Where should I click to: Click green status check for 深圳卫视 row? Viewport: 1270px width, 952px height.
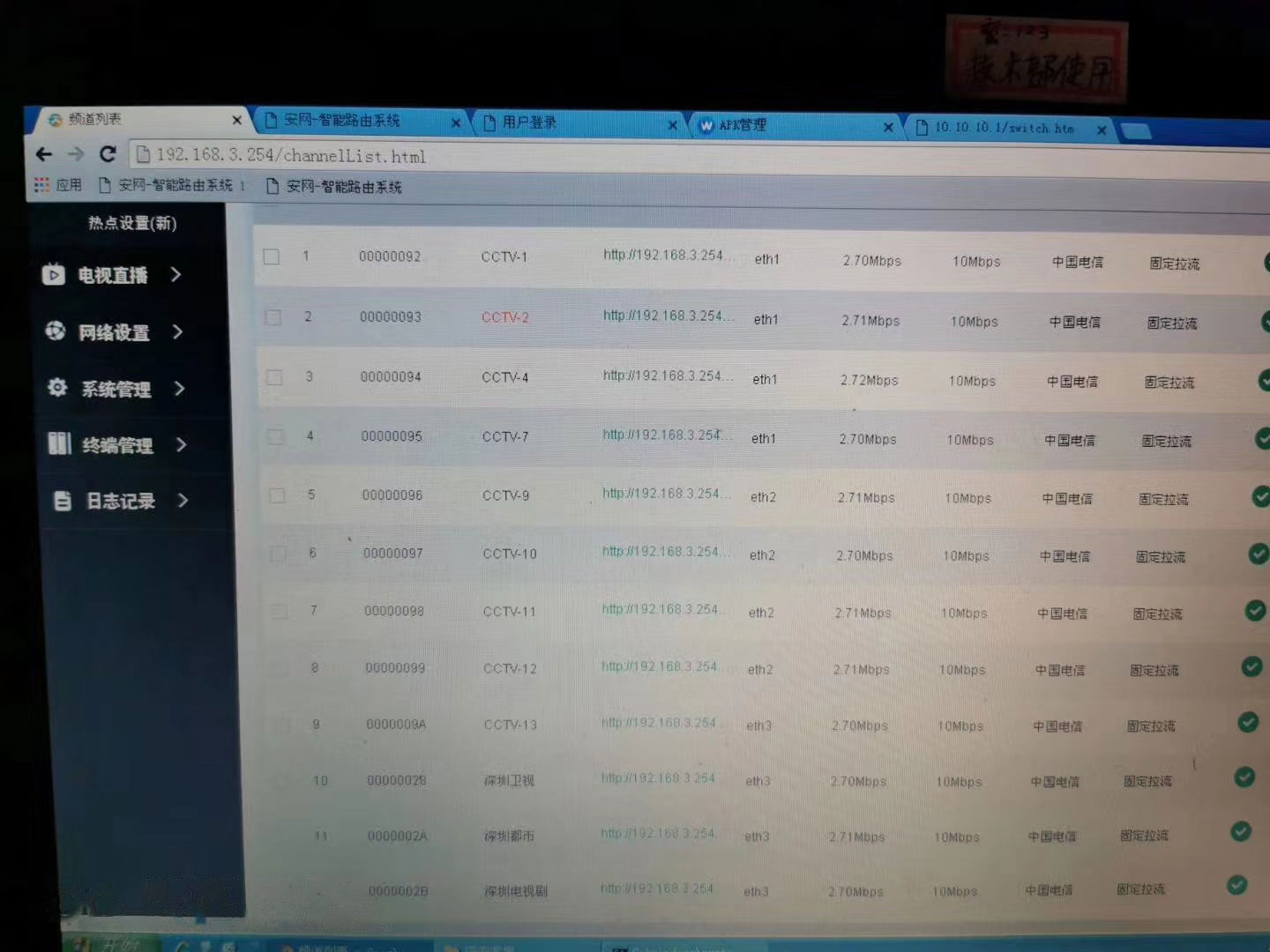coord(1244,777)
